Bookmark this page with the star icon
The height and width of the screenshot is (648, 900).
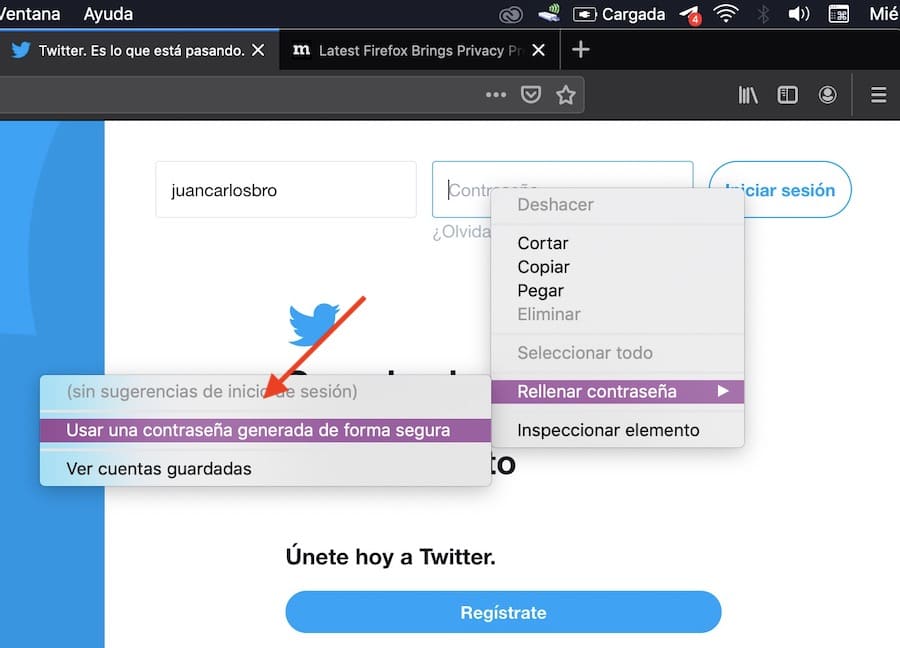[565, 95]
